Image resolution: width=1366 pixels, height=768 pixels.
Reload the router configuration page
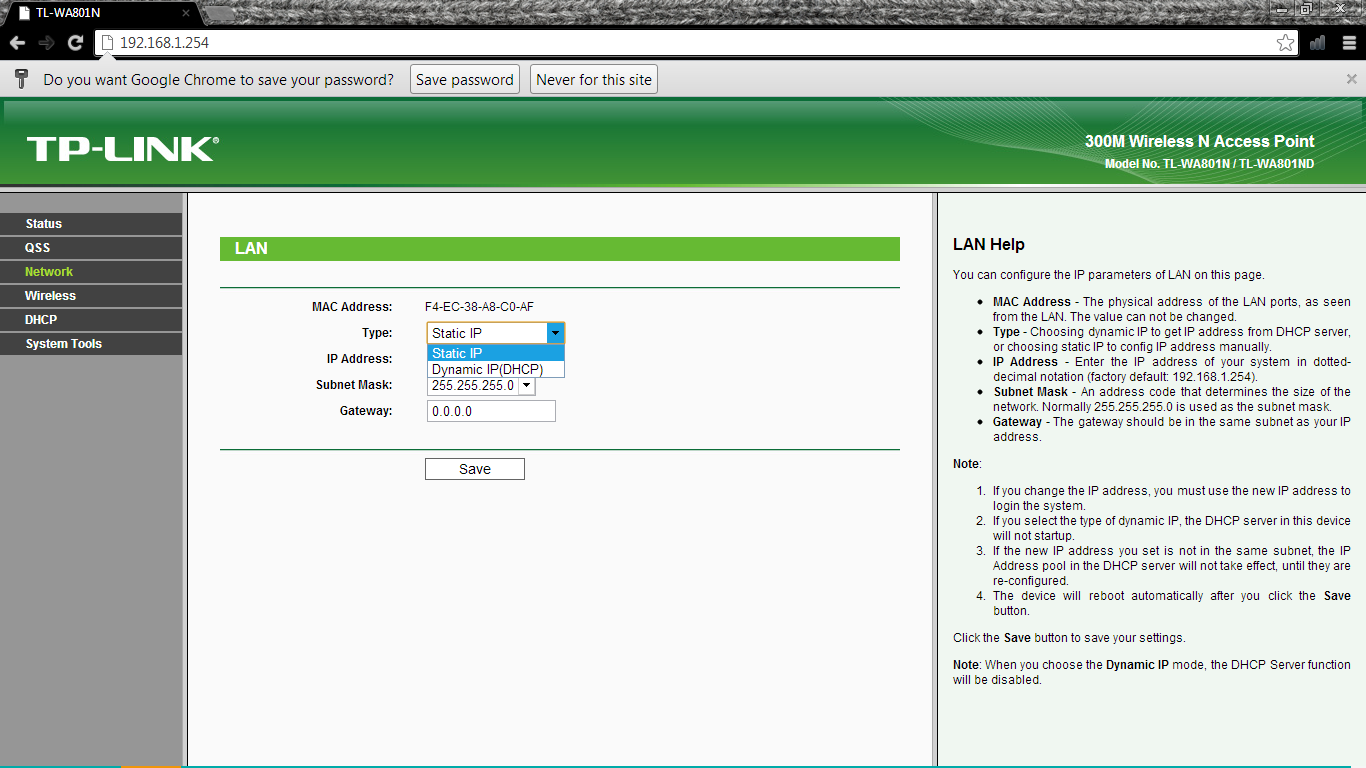click(74, 43)
